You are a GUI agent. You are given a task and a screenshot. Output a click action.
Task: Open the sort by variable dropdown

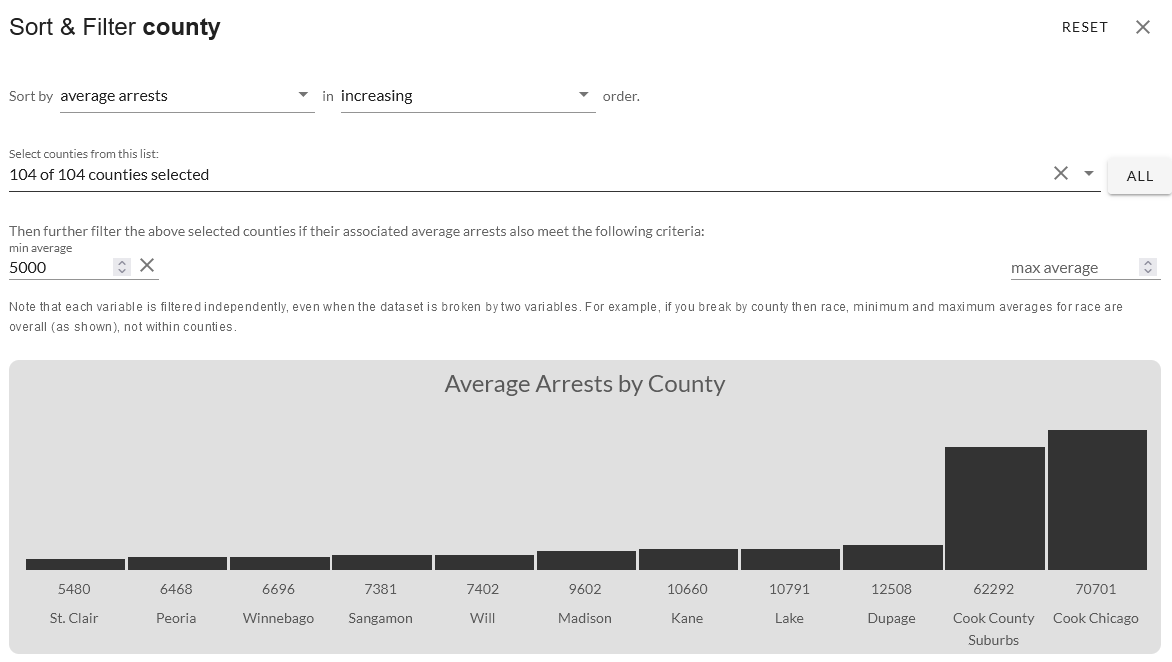pyautogui.click(x=187, y=96)
